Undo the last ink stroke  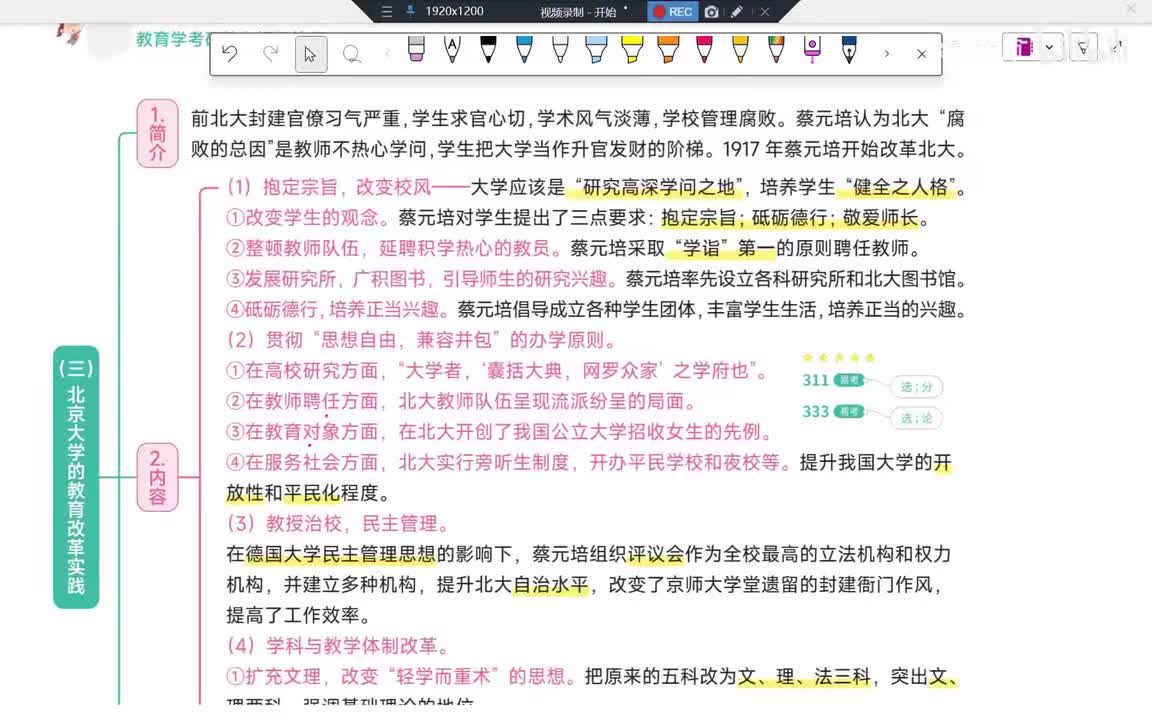230,54
